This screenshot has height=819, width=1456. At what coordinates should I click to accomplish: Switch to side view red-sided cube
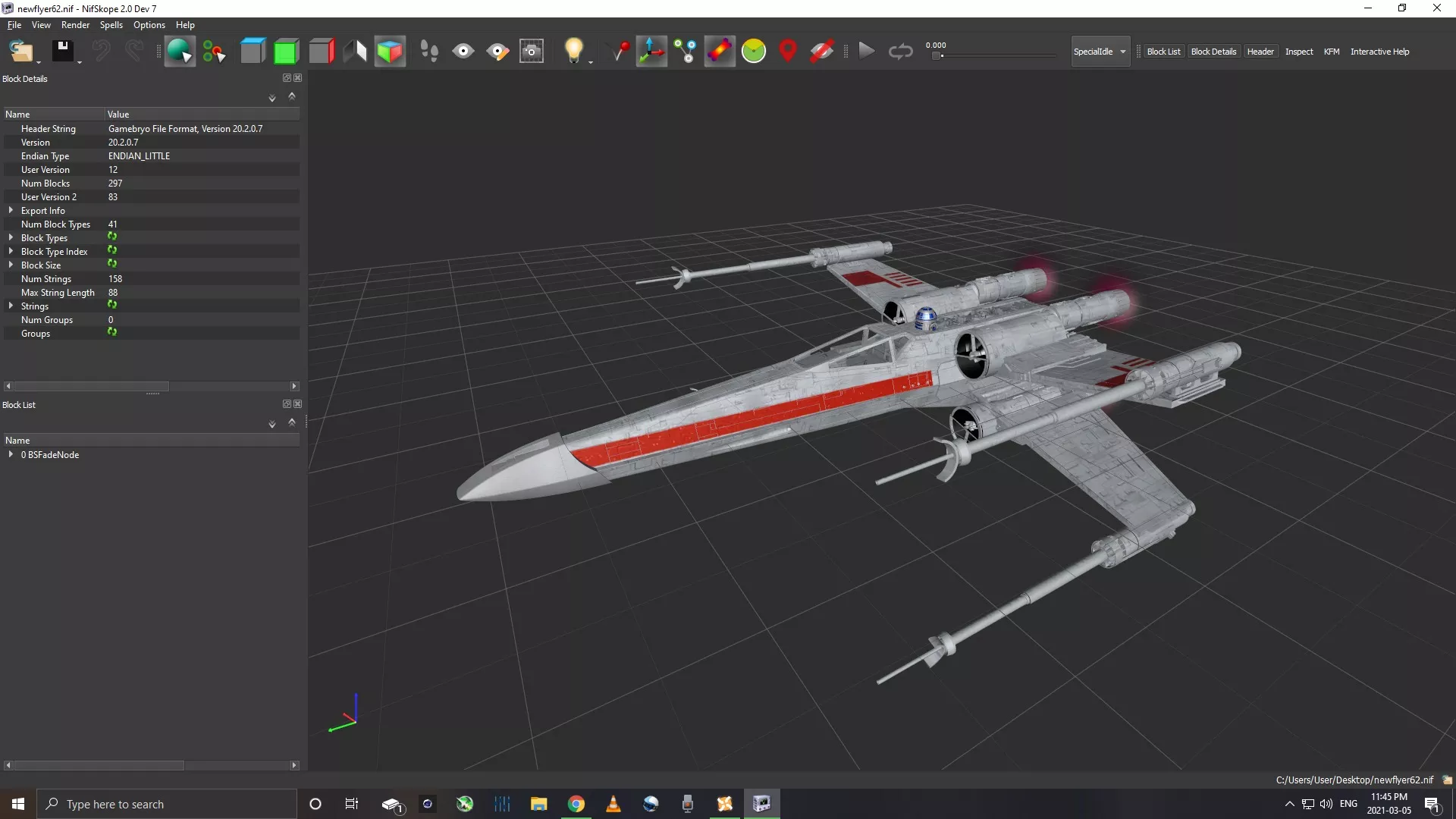click(x=321, y=52)
